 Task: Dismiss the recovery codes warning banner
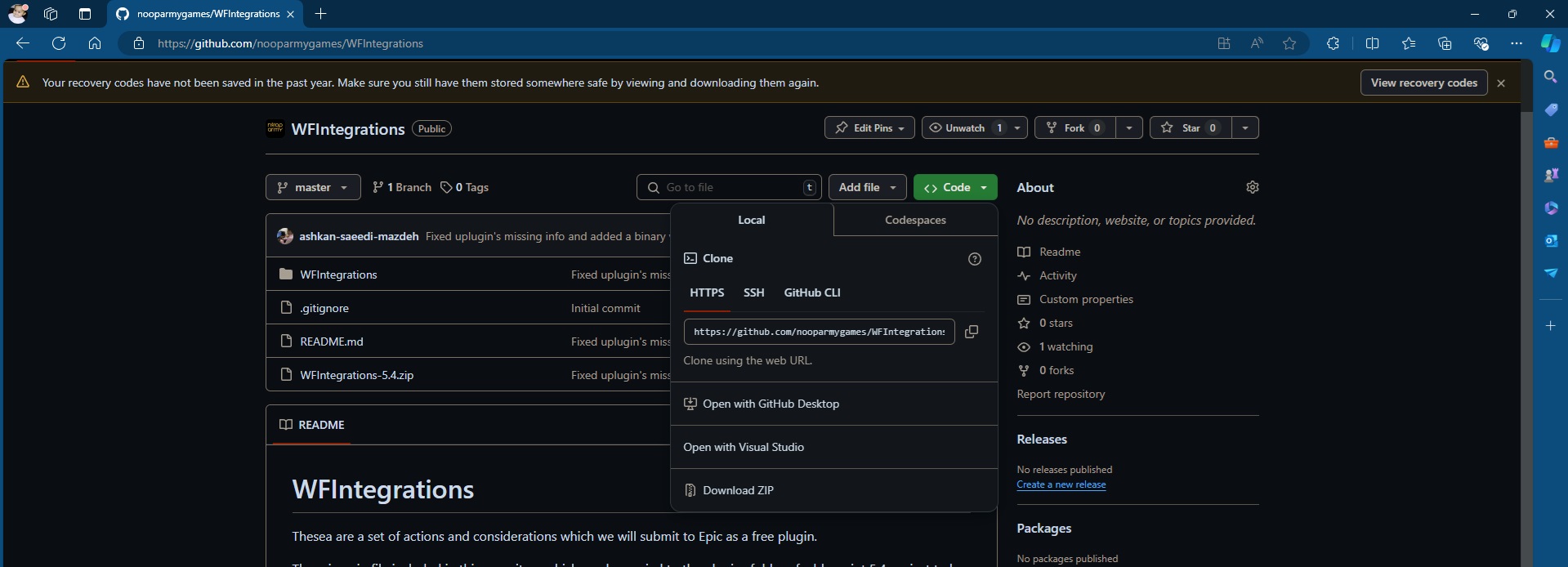point(1500,83)
